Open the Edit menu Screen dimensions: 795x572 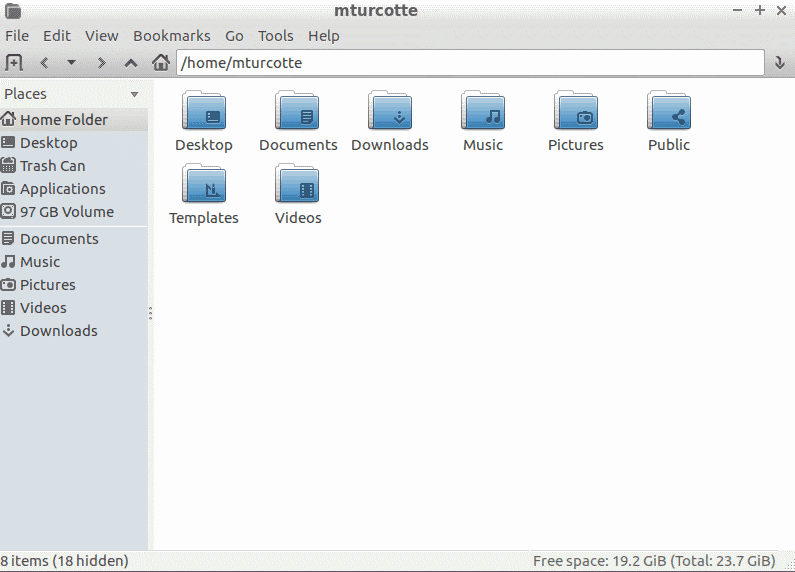tap(57, 36)
